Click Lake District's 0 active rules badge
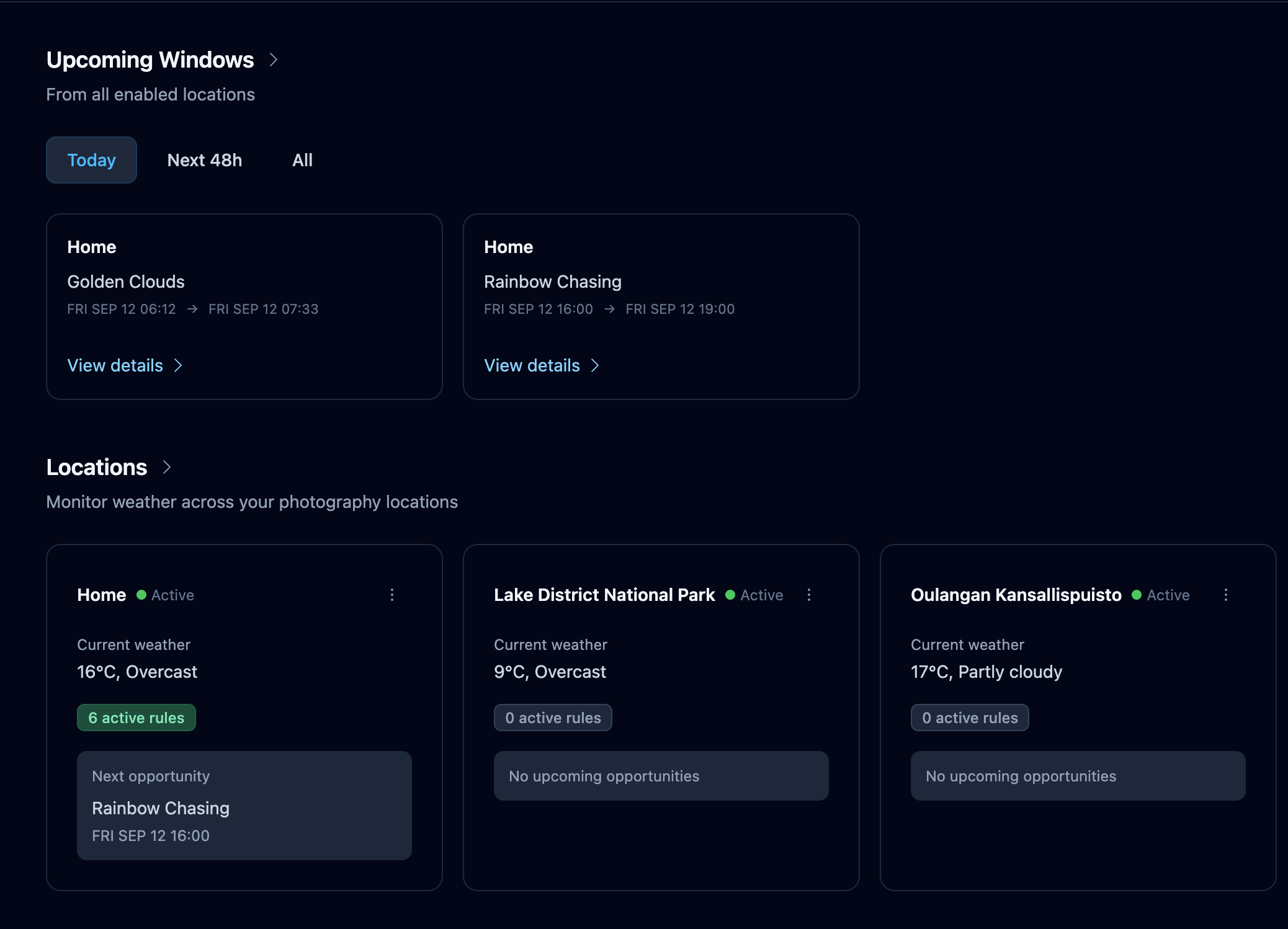Viewport: 1288px width, 929px height. click(x=553, y=718)
